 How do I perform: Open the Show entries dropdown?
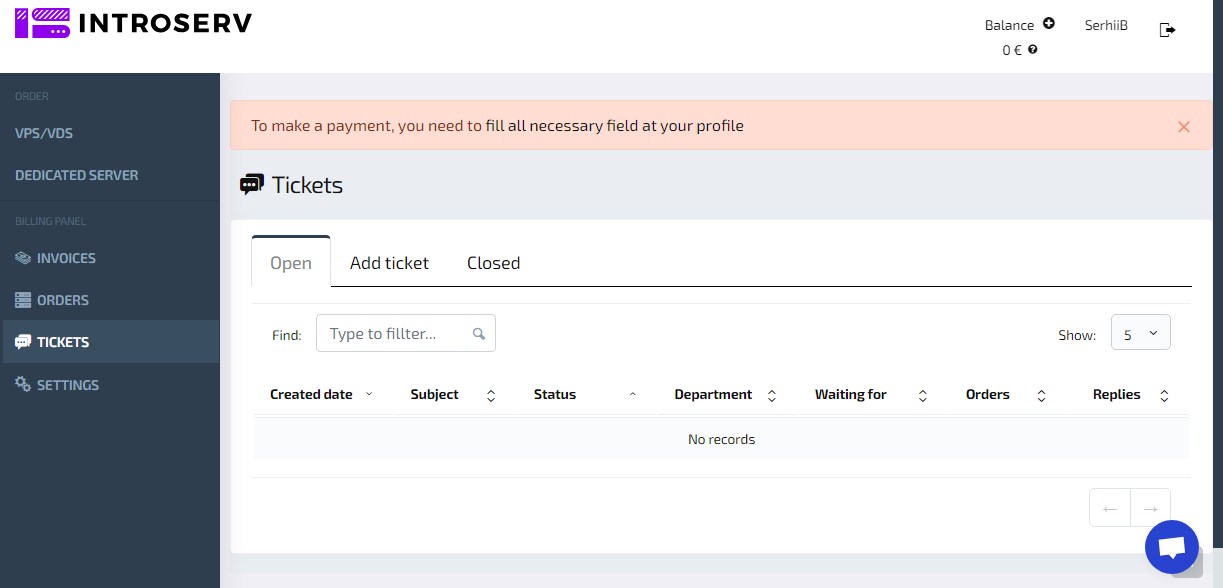pyautogui.click(x=1140, y=334)
